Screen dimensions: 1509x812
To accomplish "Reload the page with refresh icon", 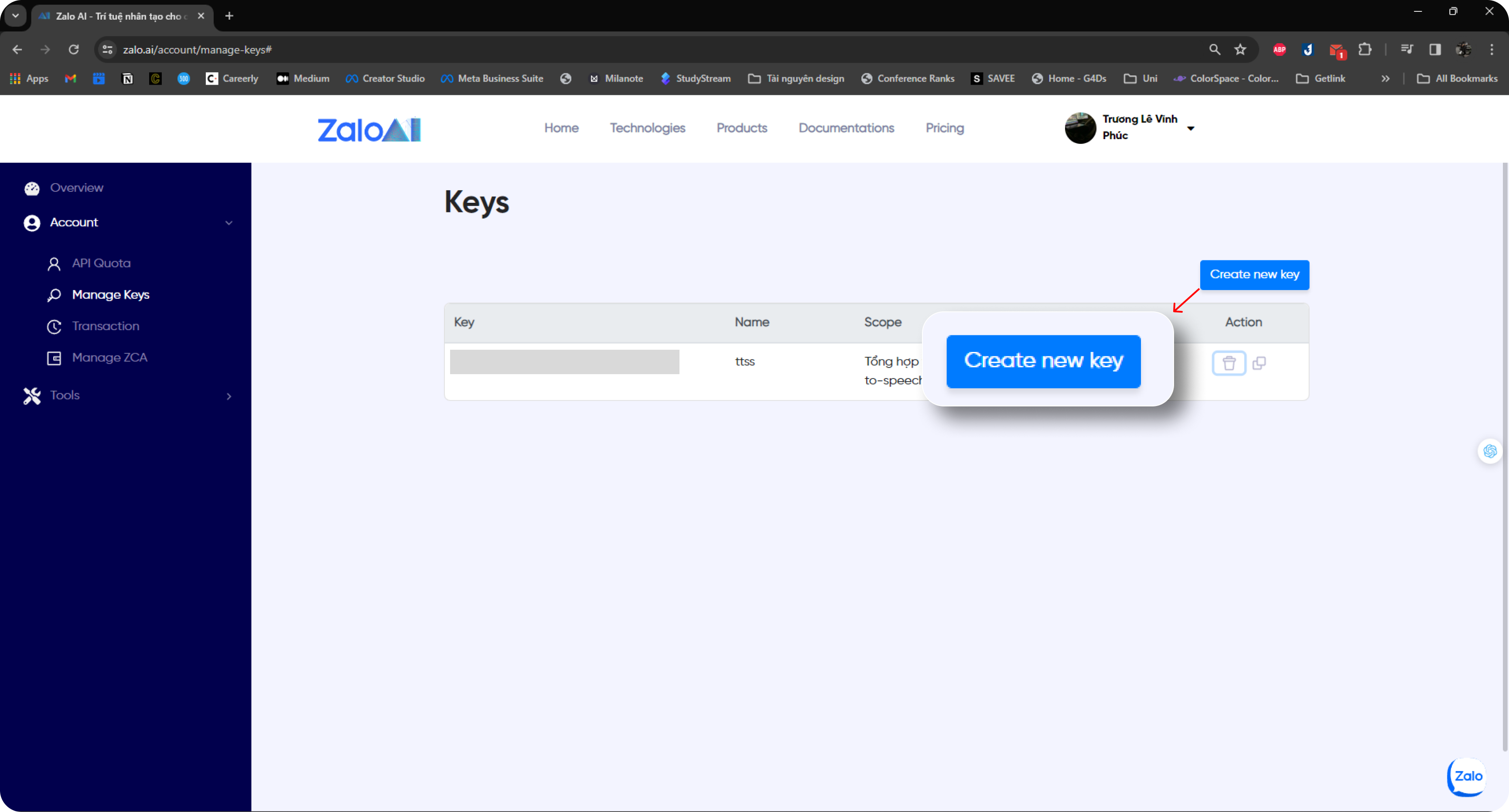I will (73, 49).
